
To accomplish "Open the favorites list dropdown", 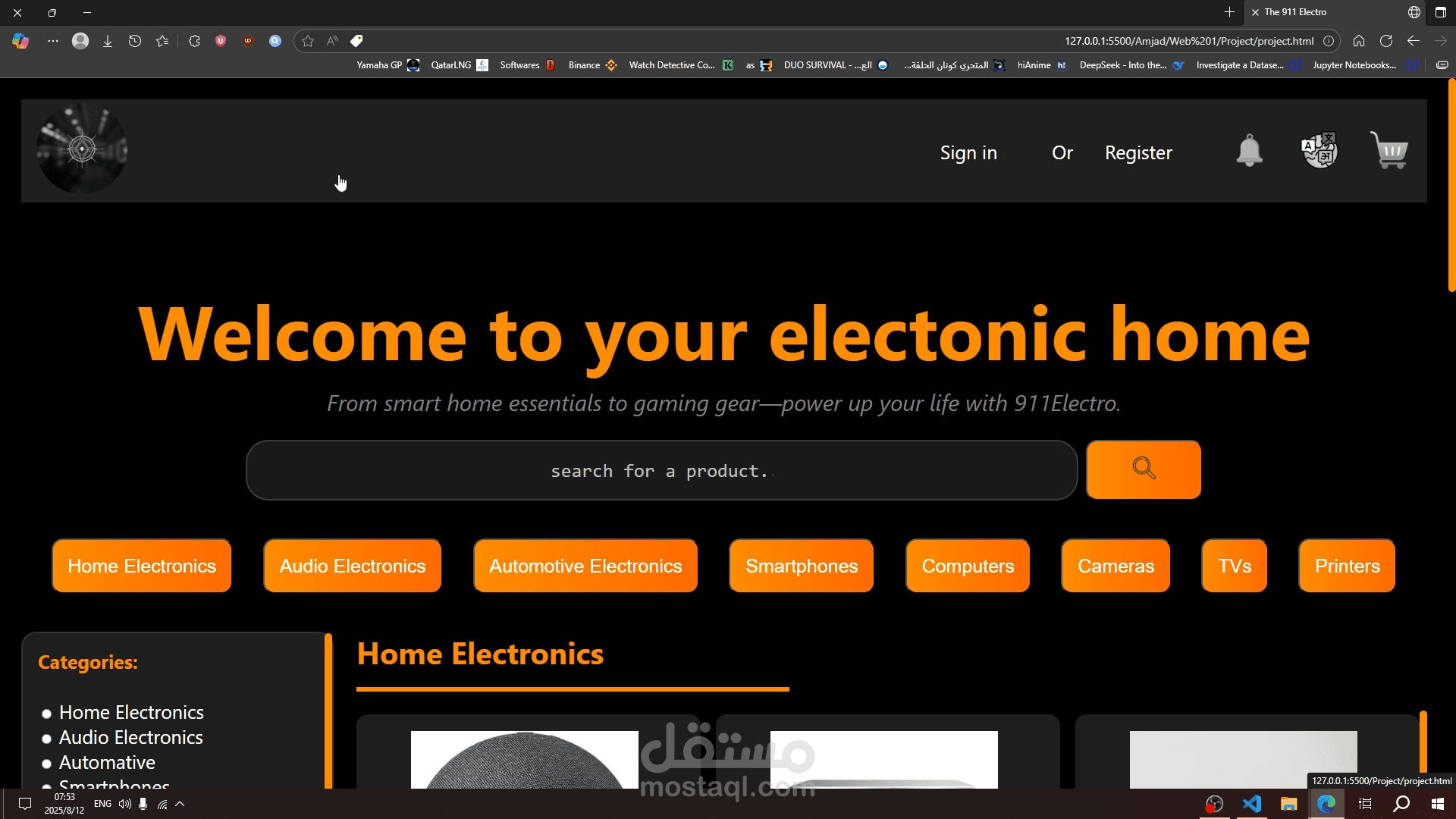I will [162, 41].
